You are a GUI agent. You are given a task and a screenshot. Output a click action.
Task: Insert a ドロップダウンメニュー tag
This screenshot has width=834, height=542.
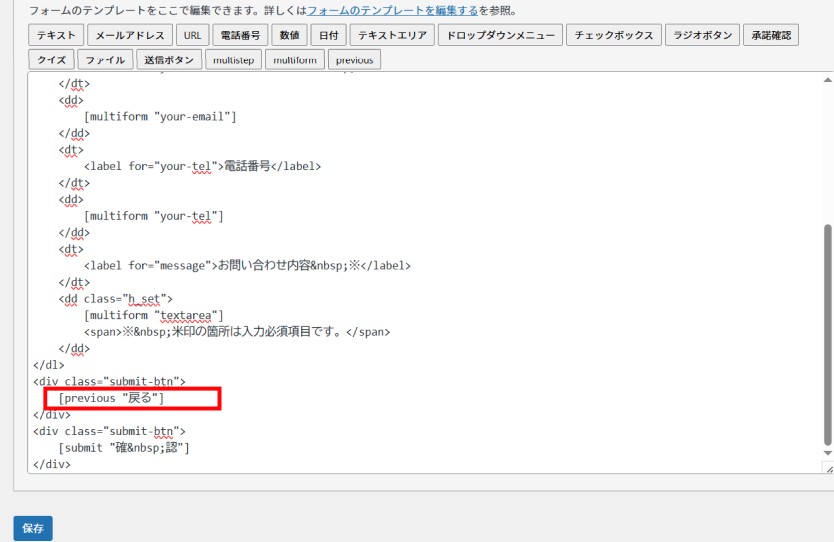pos(499,35)
